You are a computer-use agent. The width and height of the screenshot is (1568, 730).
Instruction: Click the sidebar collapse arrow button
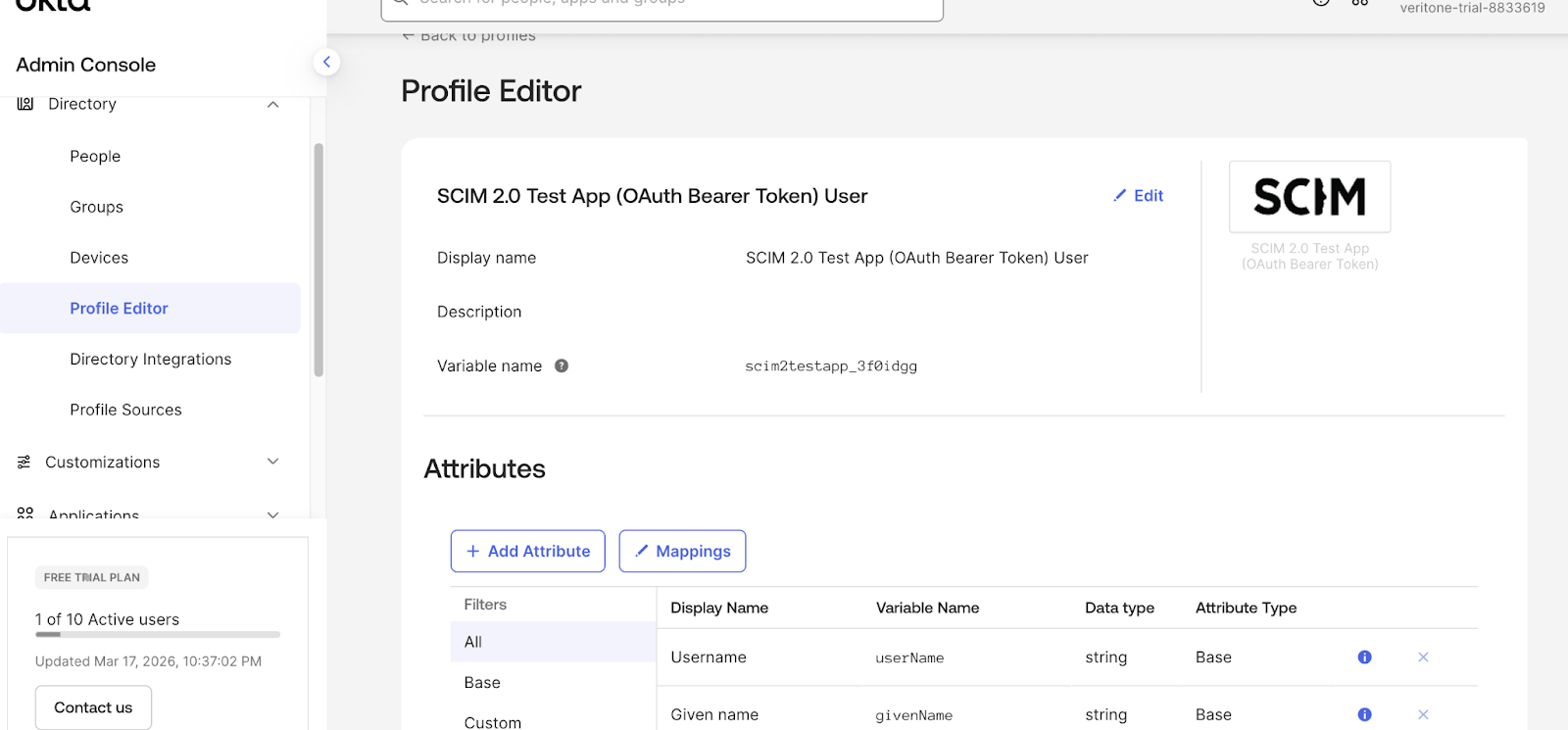pos(326,63)
